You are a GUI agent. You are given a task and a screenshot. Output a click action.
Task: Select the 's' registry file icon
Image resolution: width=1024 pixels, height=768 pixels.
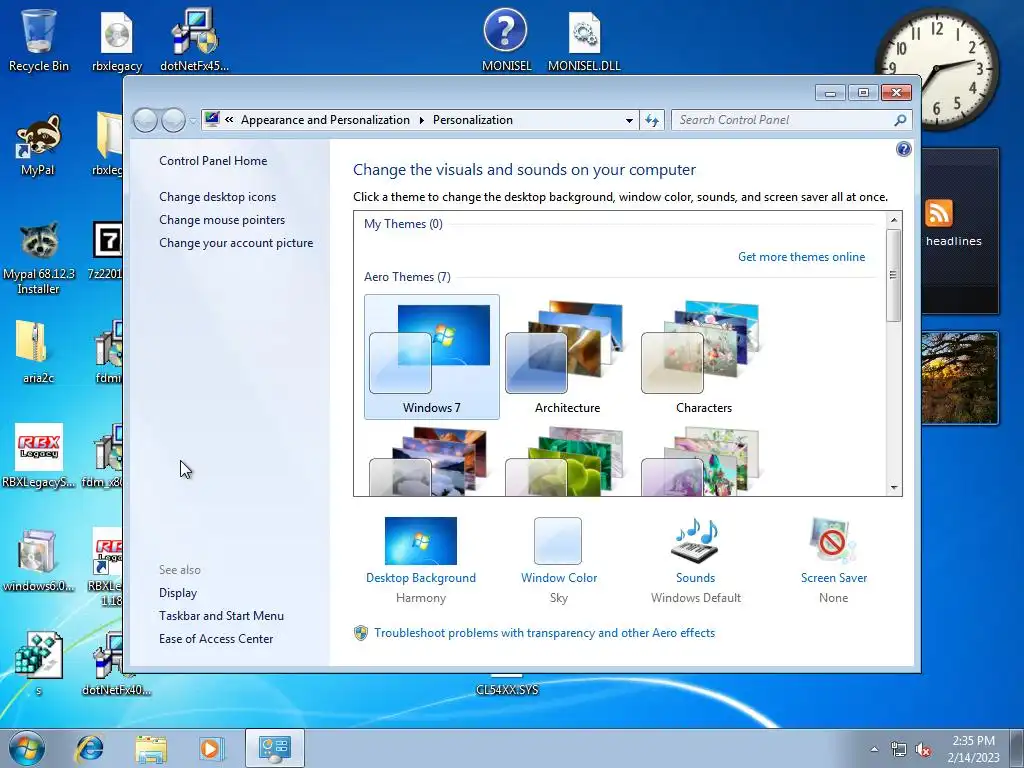[x=38, y=663]
